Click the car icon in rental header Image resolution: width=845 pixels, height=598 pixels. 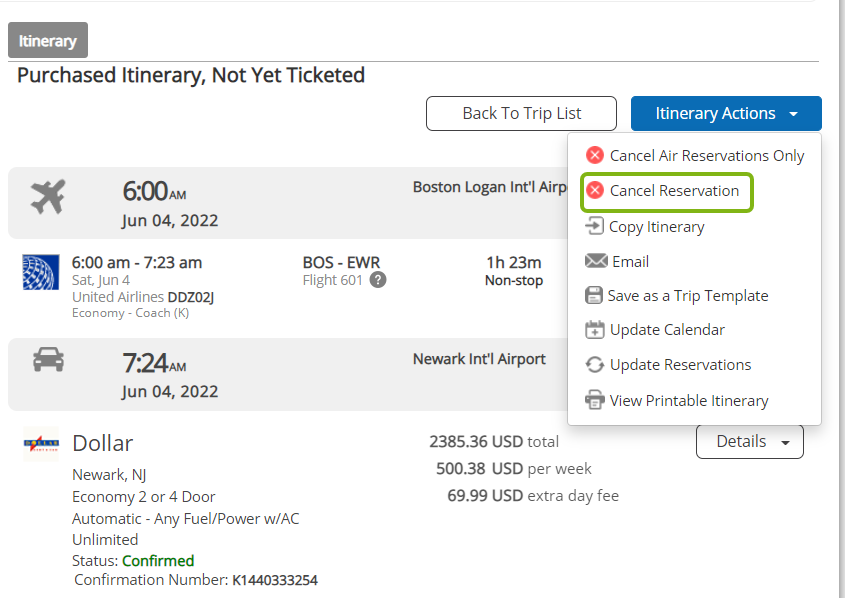click(49, 359)
